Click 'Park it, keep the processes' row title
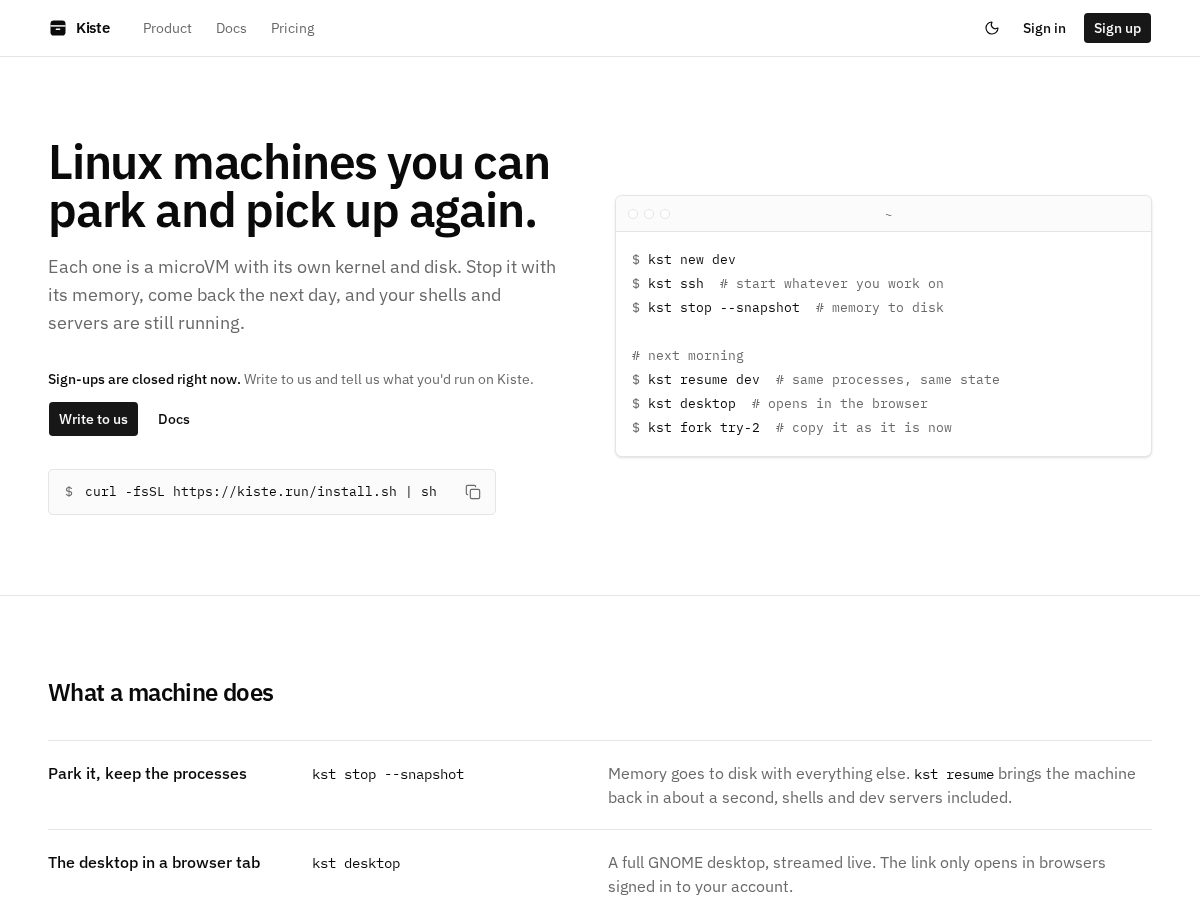 click(147, 774)
